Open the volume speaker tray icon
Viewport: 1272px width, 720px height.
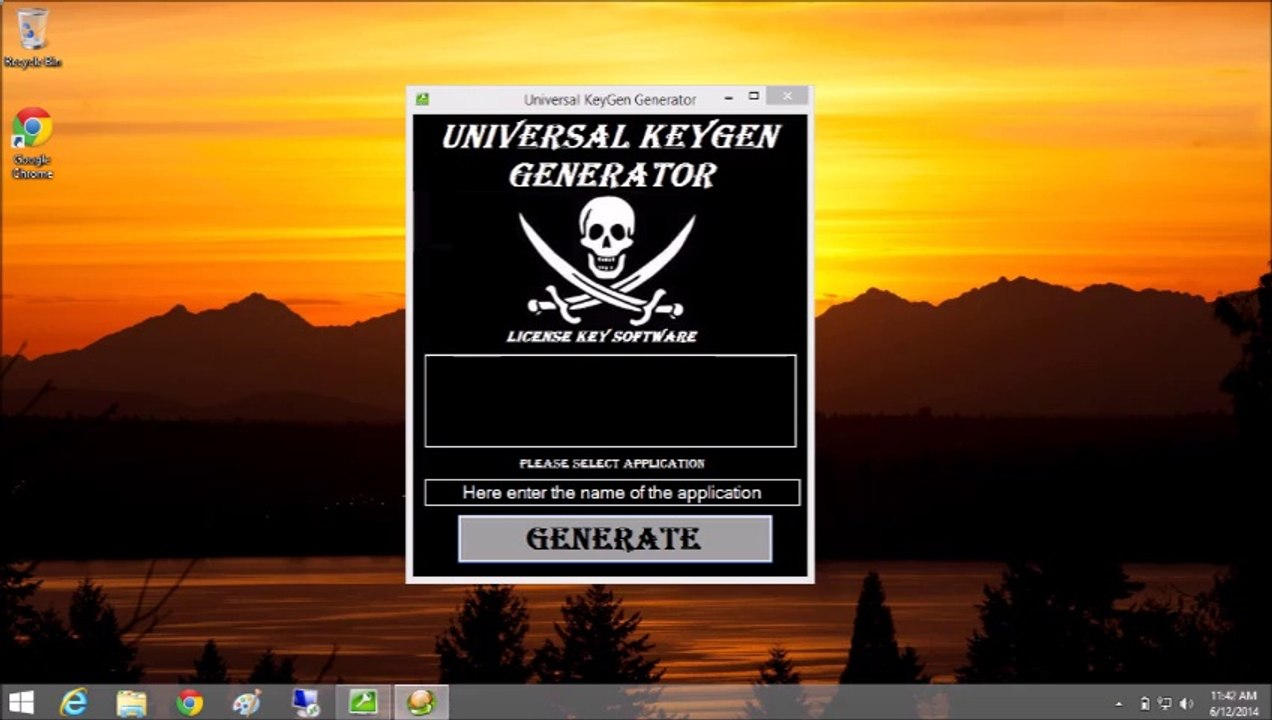coord(1187,704)
